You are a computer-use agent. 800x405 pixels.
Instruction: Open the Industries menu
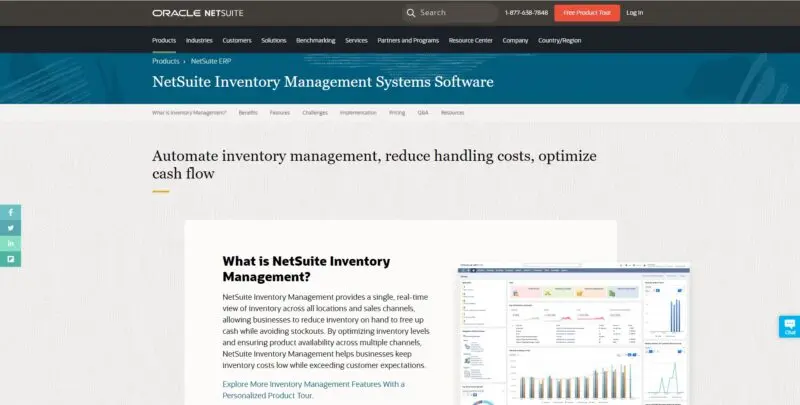(x=199, y=40)
